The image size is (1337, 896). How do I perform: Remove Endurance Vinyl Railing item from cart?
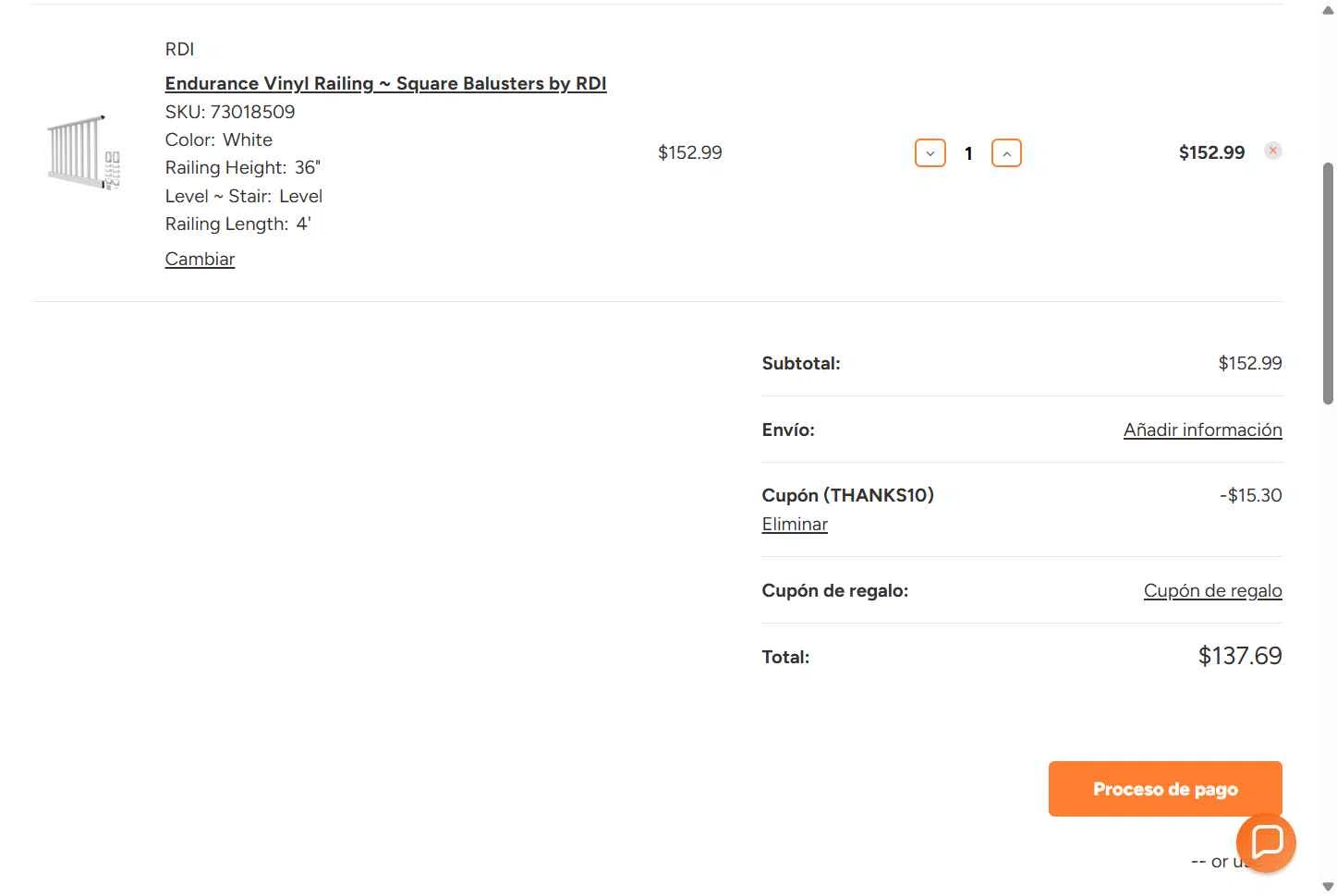tap(1272, 151)
